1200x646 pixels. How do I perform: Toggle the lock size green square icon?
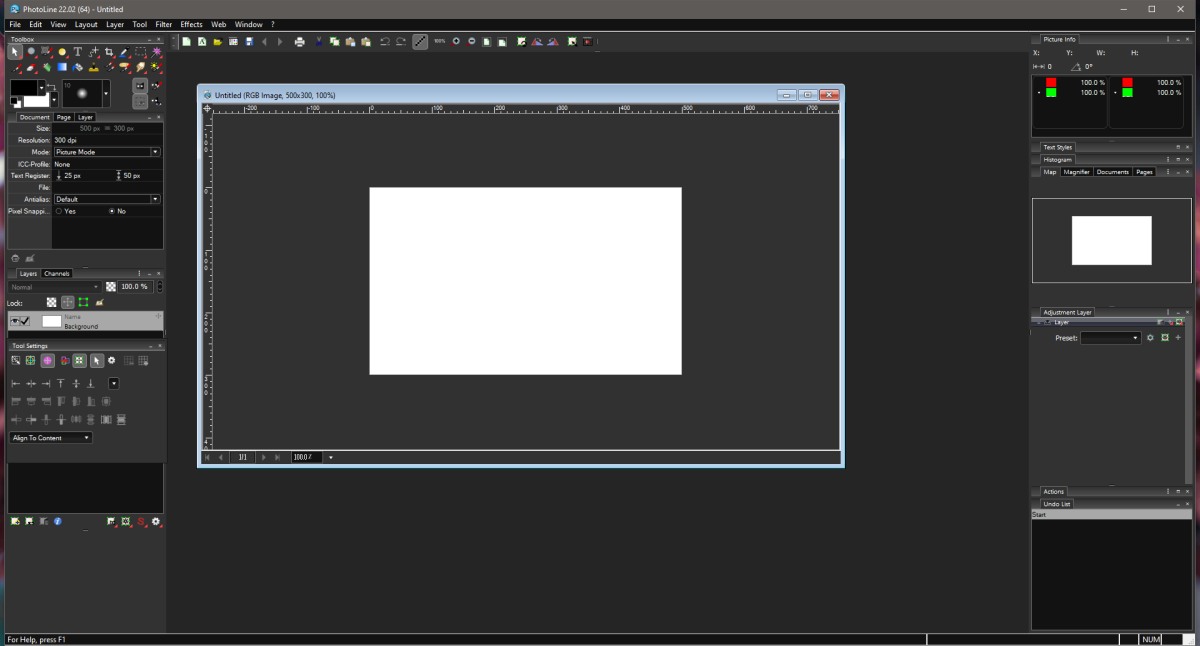(83, 302)
